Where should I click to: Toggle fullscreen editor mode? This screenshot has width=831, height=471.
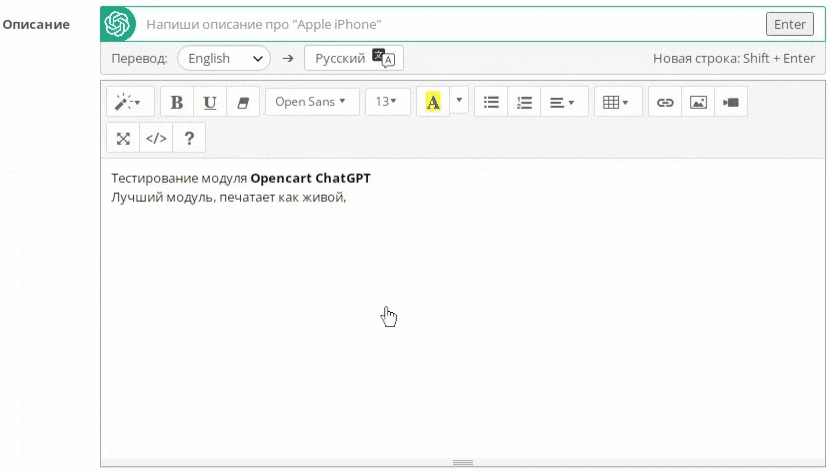[x=123, y=138]
